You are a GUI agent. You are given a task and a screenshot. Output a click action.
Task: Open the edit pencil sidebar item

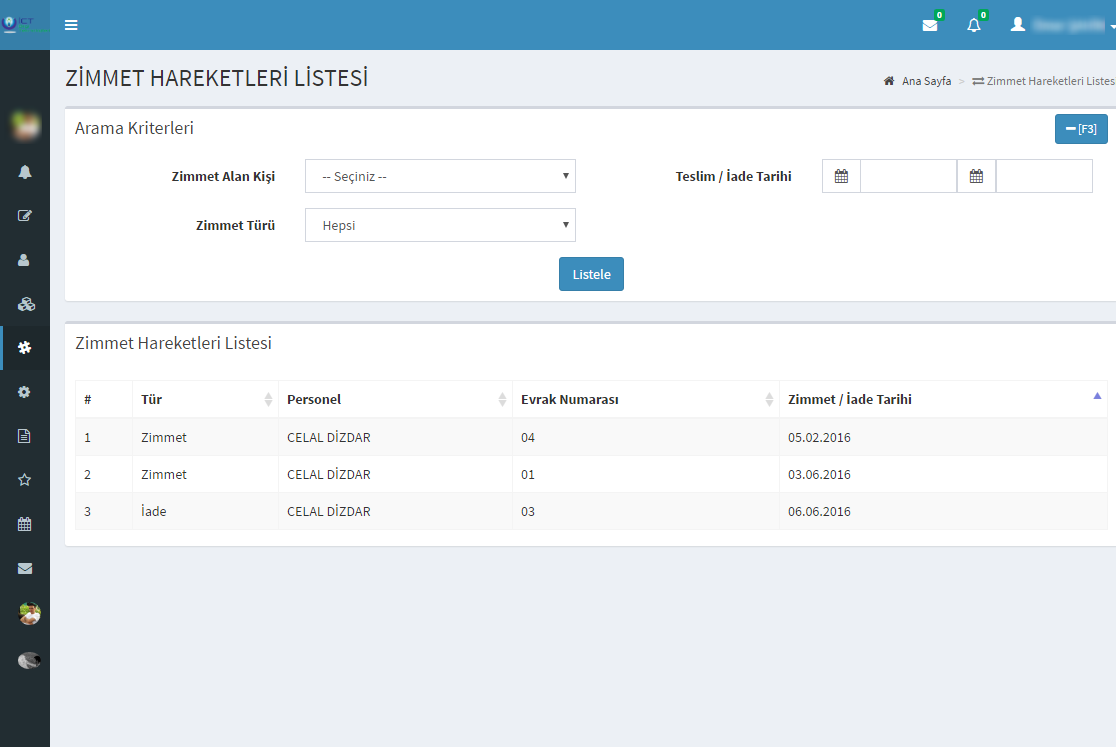pyautogui.click(x=25, y=215)
